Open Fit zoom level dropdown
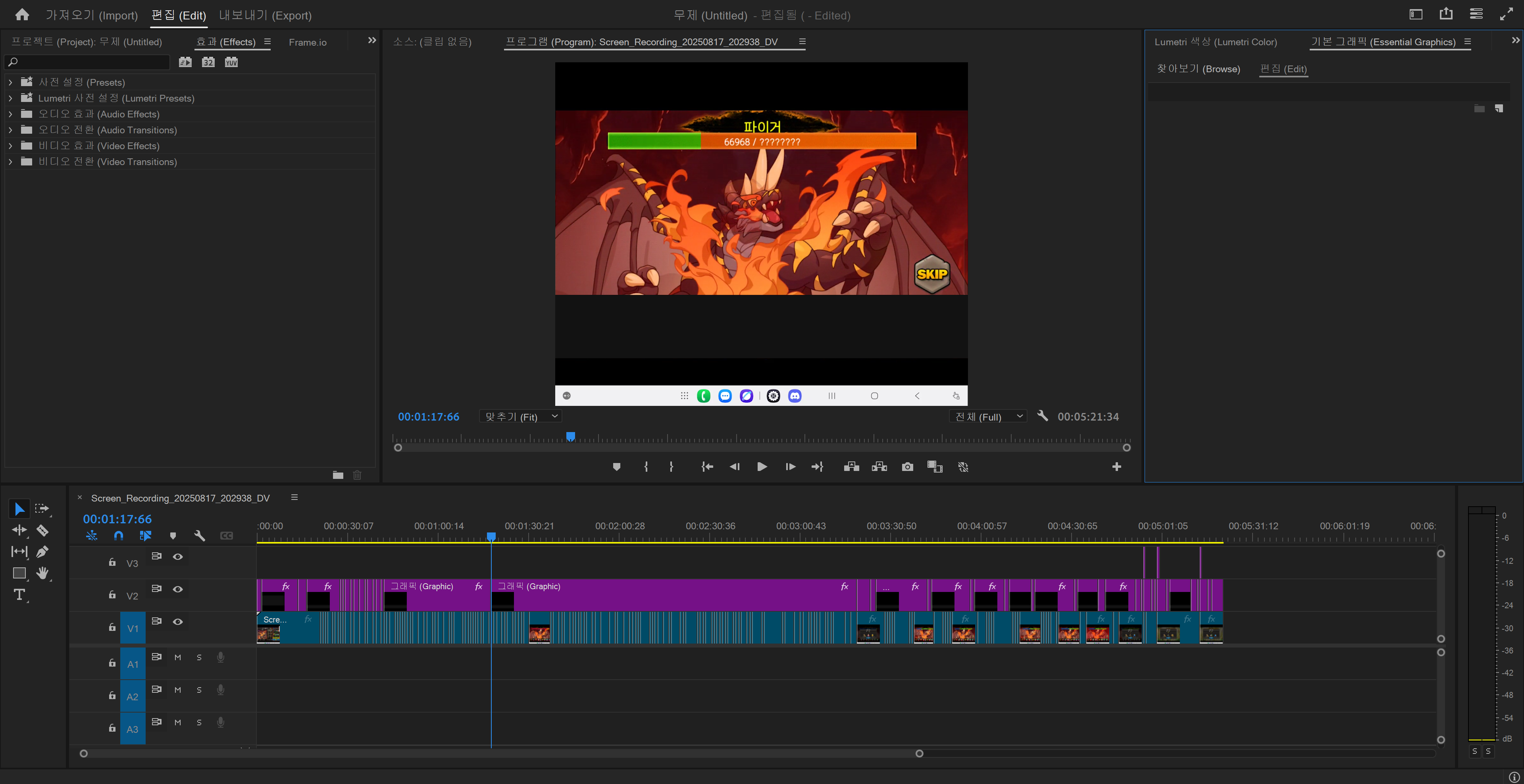The height and width of the screenshot is (784, 1524). [520, 416]
